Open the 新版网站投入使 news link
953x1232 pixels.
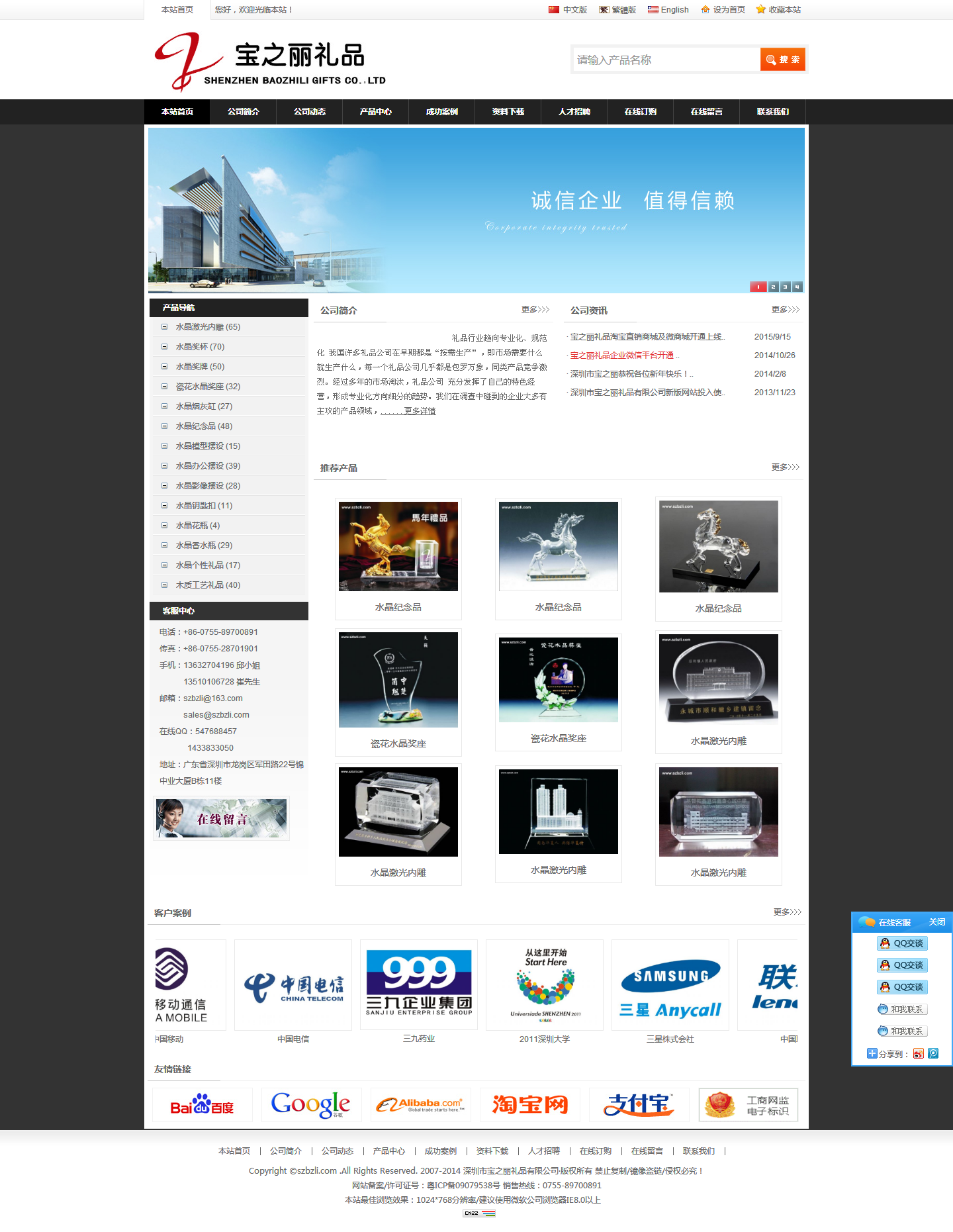tap(647, 393)
